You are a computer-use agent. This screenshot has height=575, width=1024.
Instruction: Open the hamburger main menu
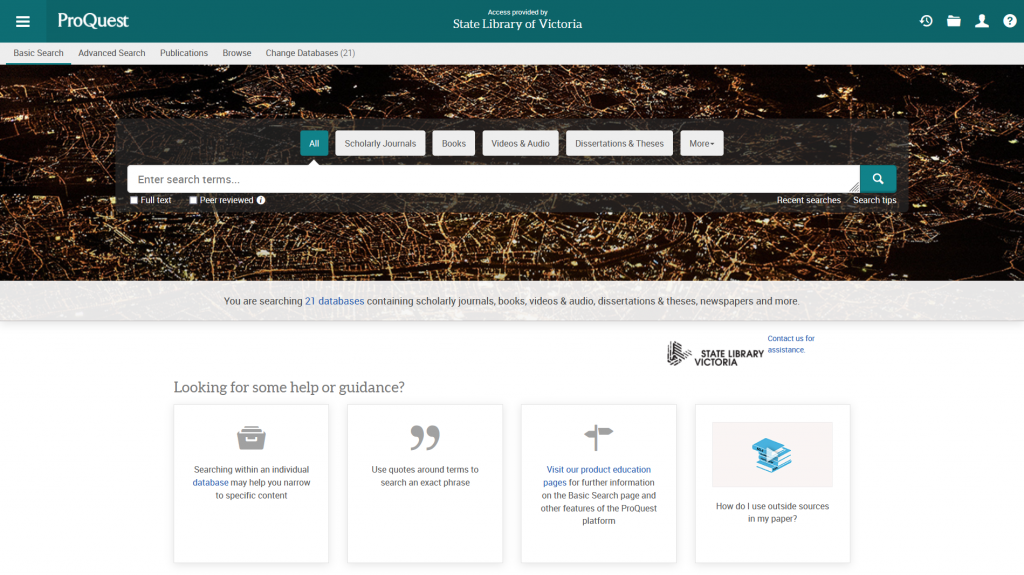pos(23,21)
